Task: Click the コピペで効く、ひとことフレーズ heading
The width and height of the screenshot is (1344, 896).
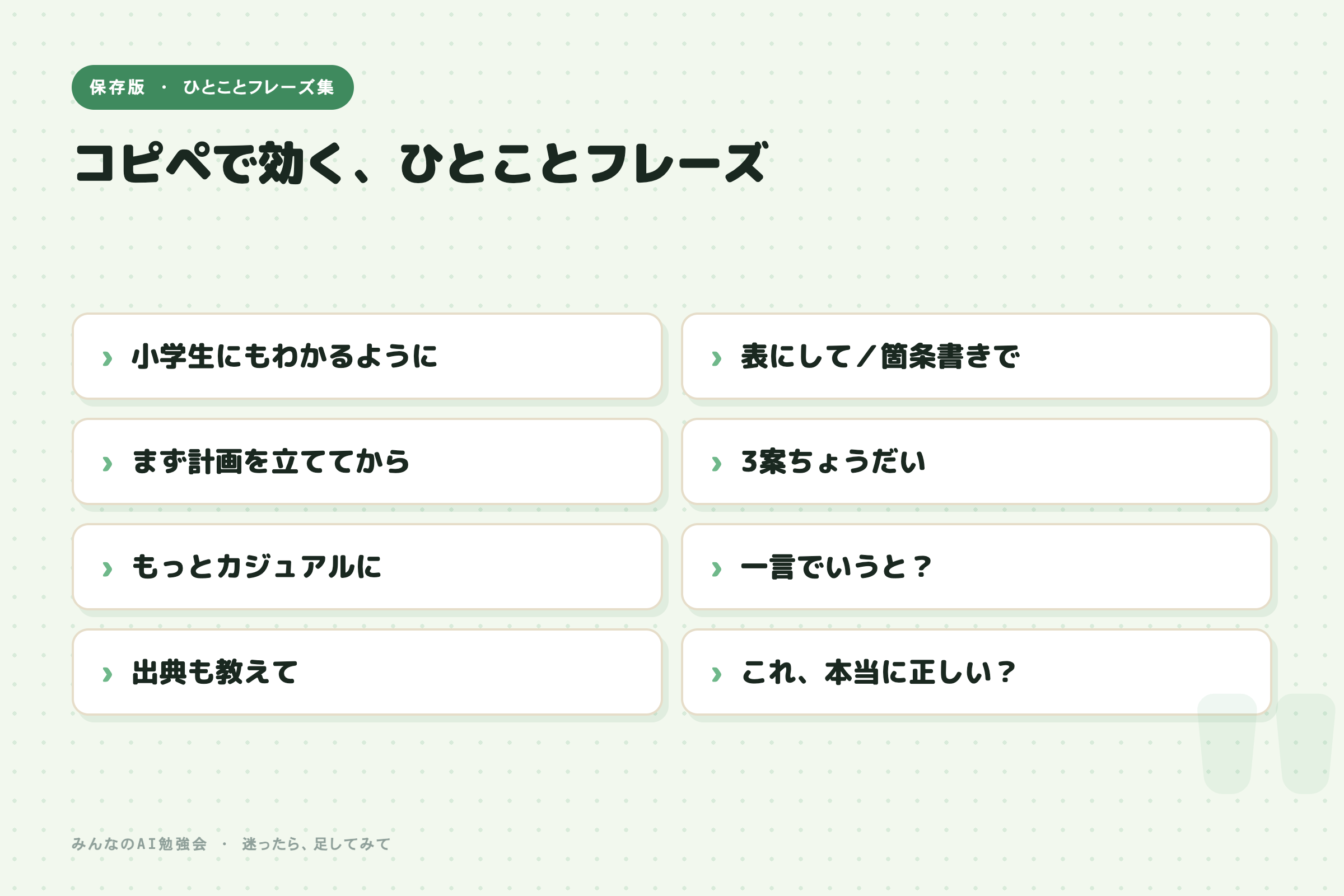Action: [422, 164]
